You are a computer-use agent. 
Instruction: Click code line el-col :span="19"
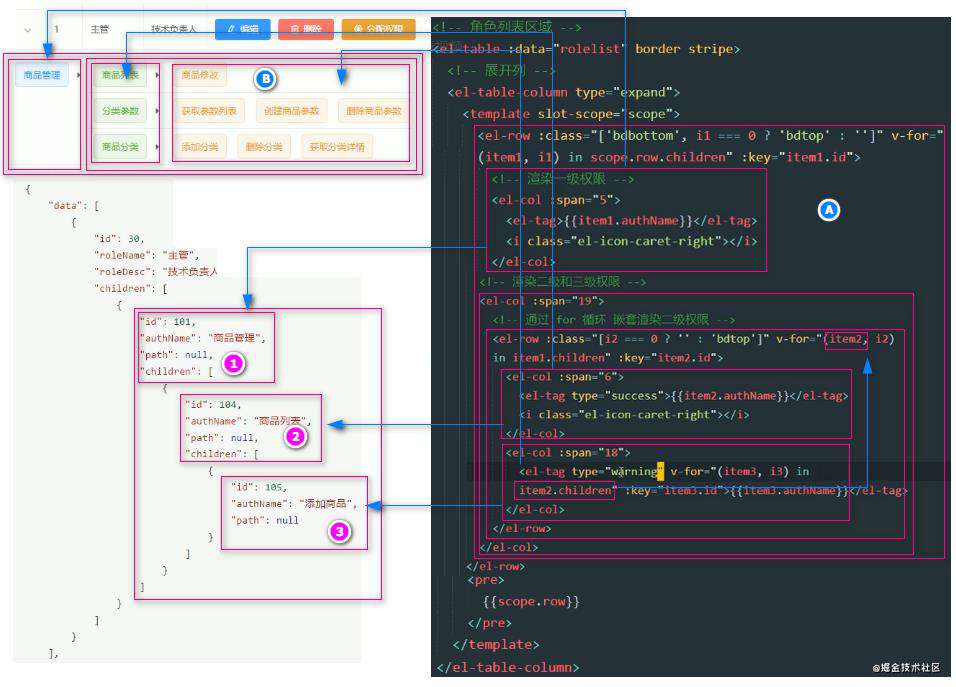pyautogui.click(x=542, y=301)
